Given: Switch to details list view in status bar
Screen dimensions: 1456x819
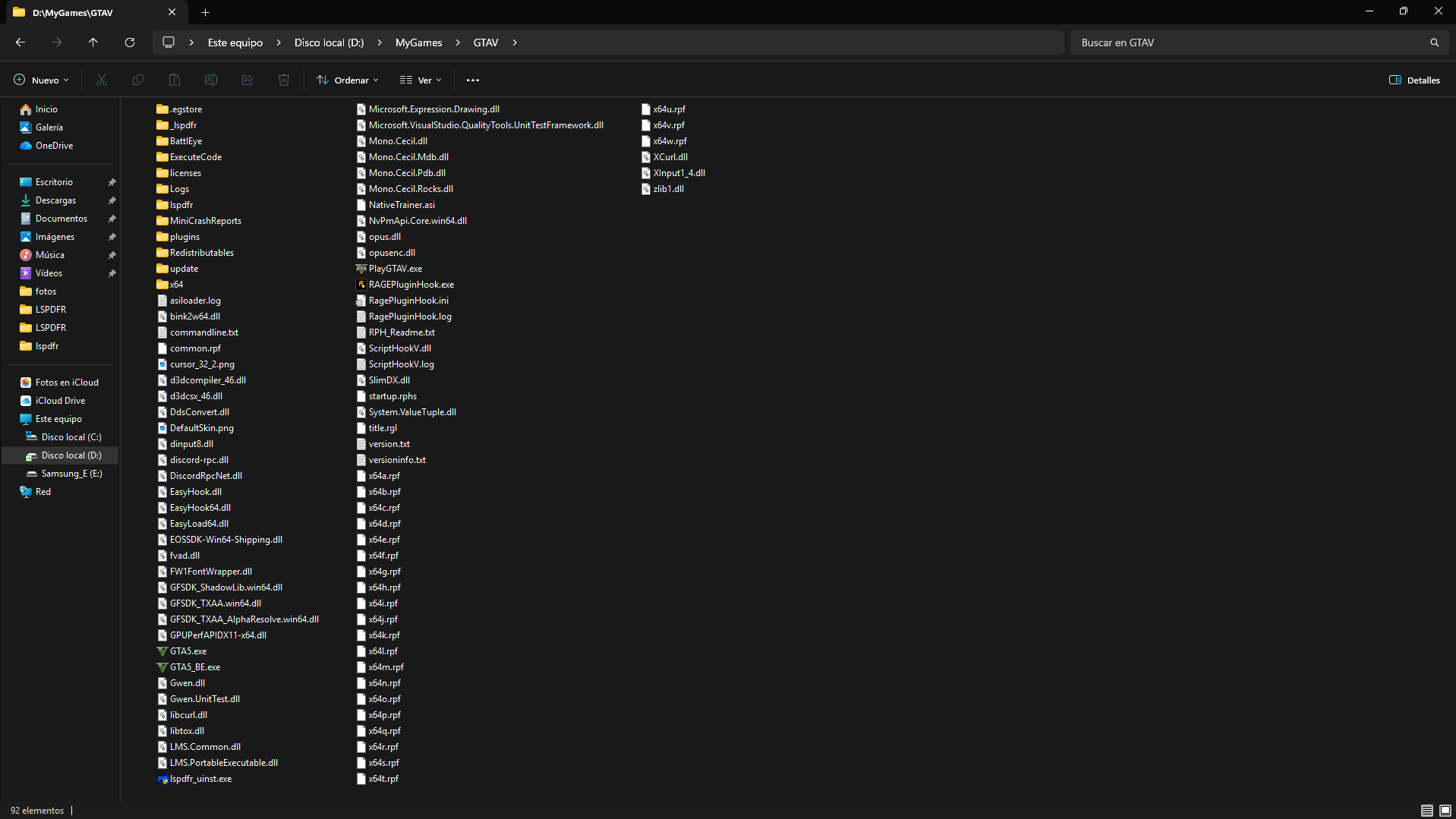Looking at the screenshot, I should pos(1427,810).
